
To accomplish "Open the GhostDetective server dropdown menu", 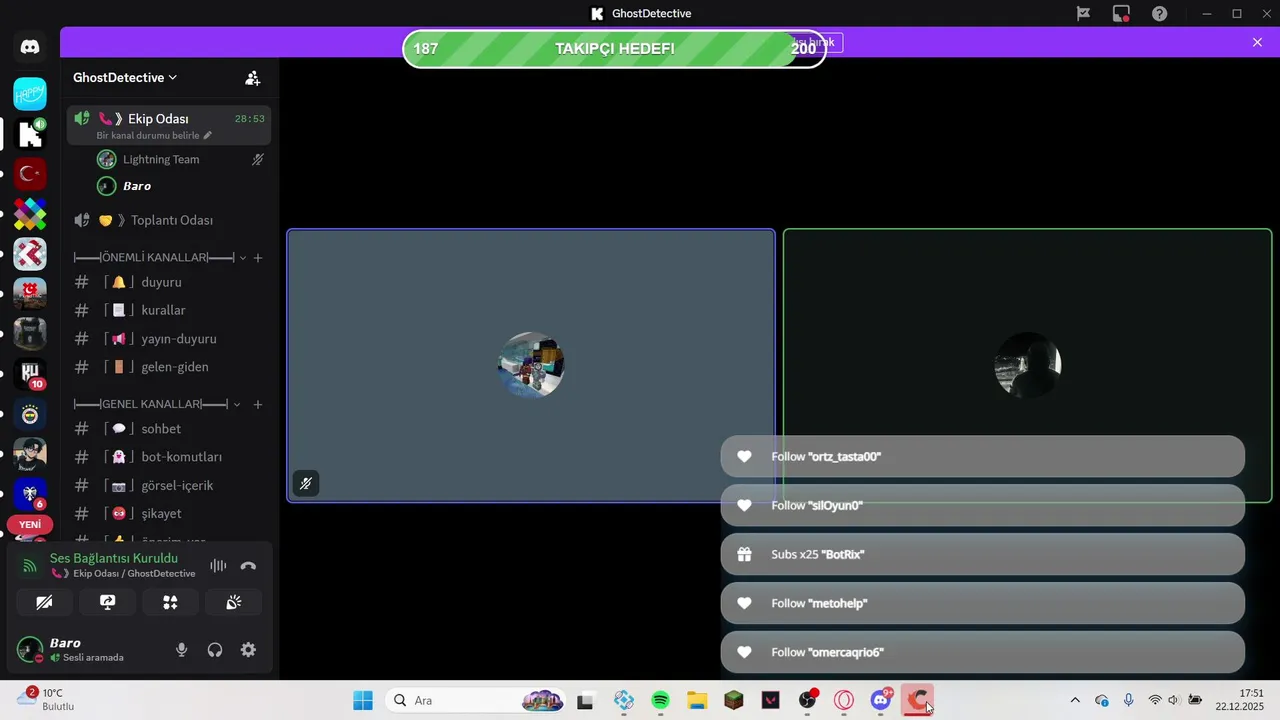I will 125,77.
